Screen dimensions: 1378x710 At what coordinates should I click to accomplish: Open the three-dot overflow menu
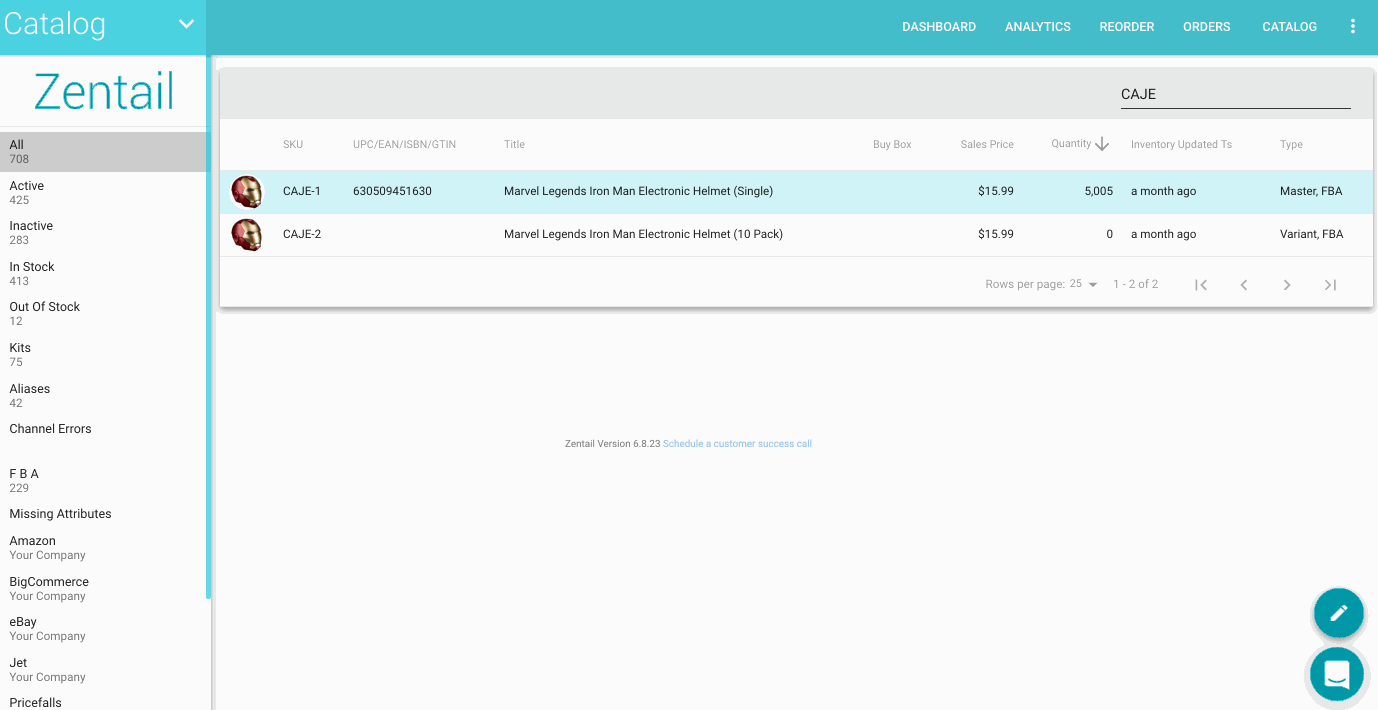(1353, 27)
